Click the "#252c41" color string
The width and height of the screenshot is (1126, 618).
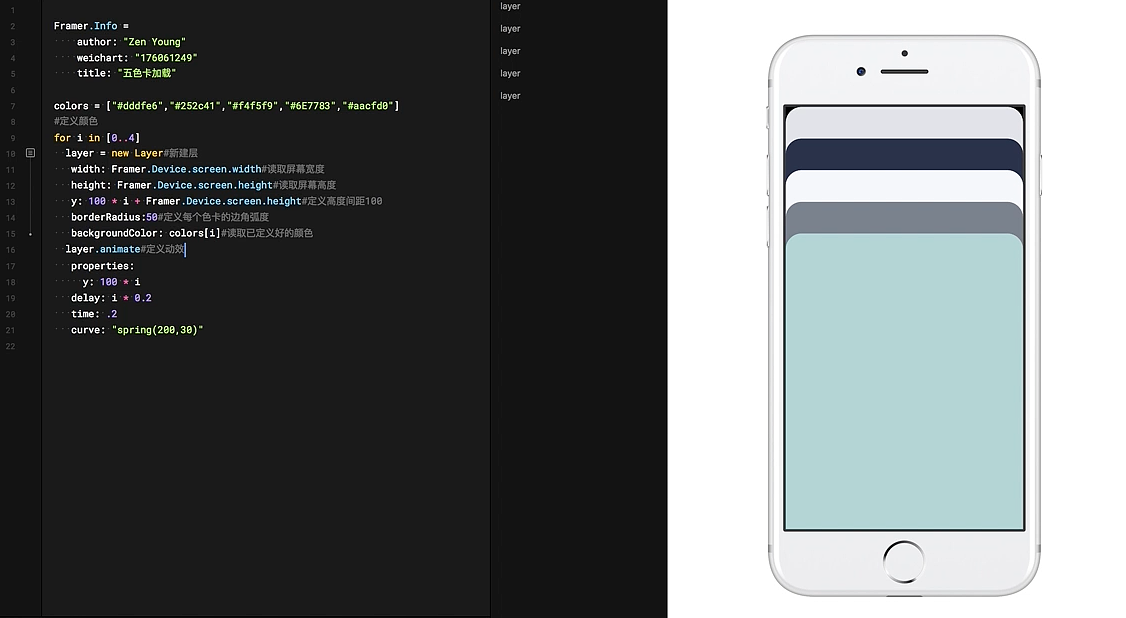click(x=195, y=106)
